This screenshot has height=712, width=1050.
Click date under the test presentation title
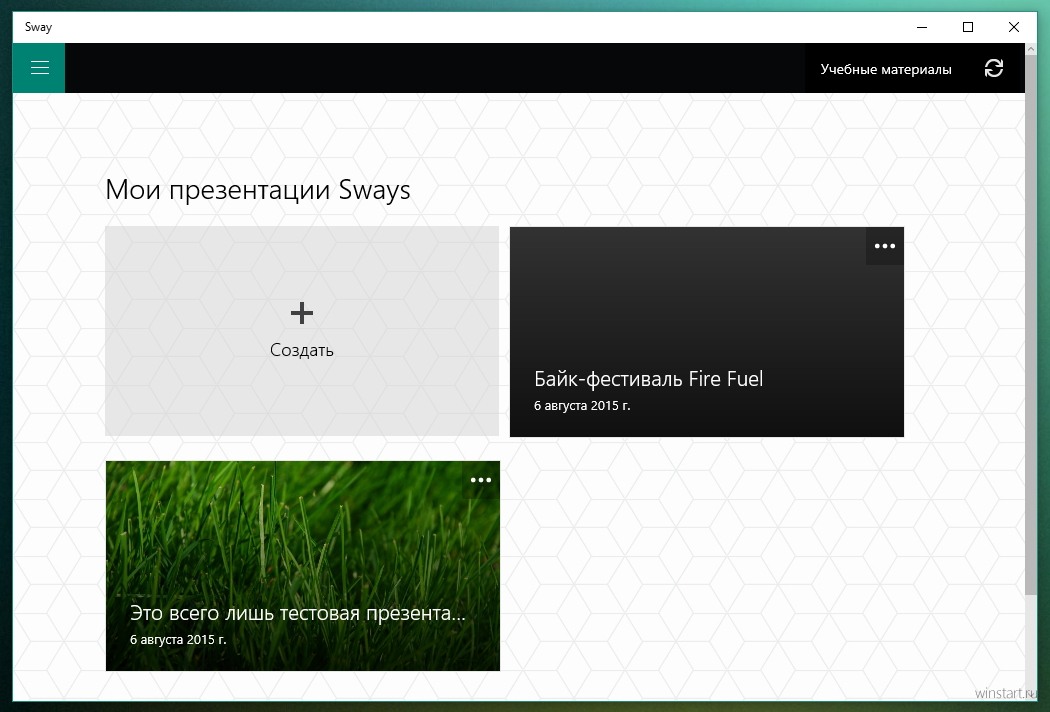click(178, 640)
